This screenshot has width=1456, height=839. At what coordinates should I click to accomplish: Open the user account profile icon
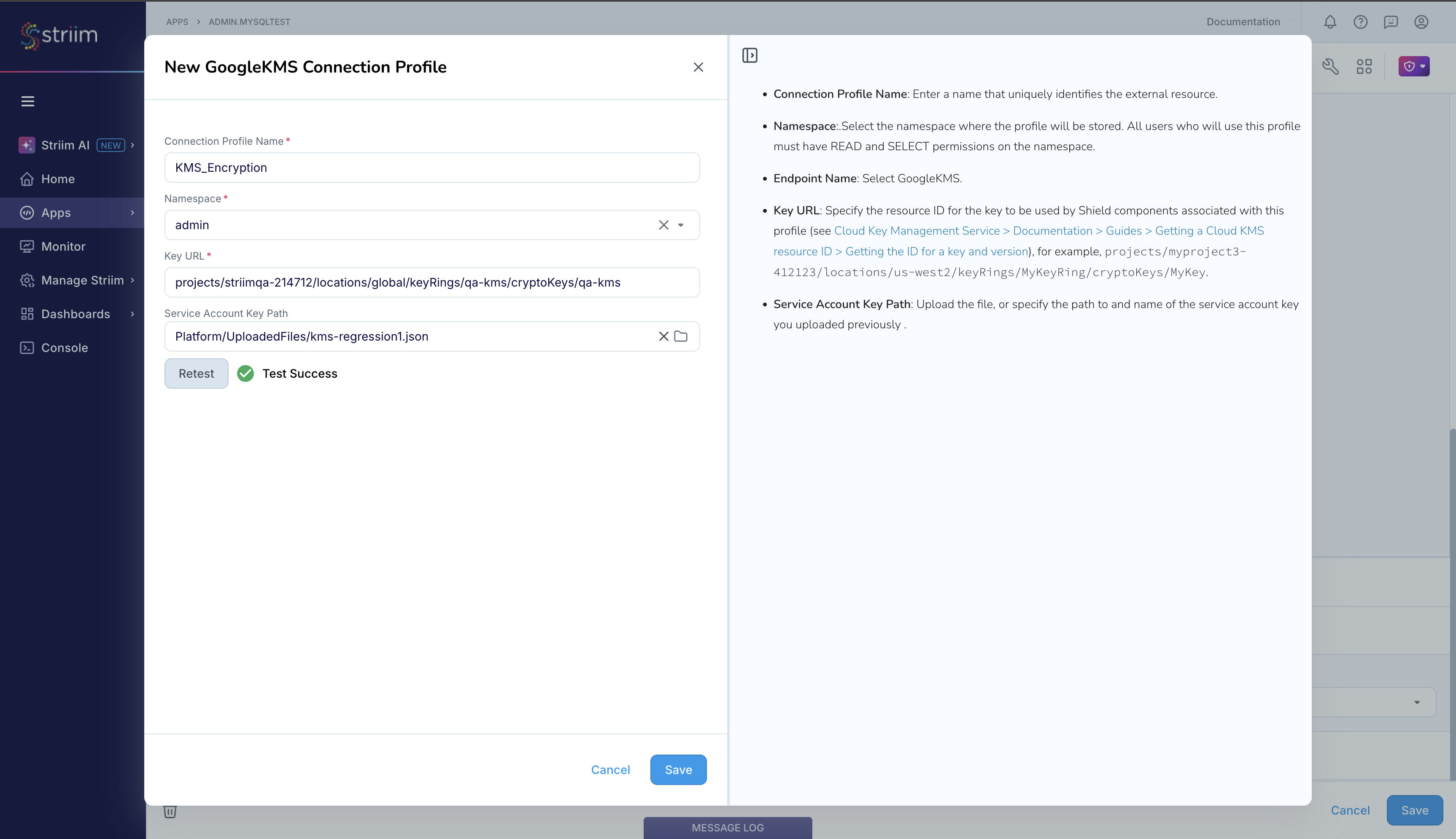[x=1422, y=22]
